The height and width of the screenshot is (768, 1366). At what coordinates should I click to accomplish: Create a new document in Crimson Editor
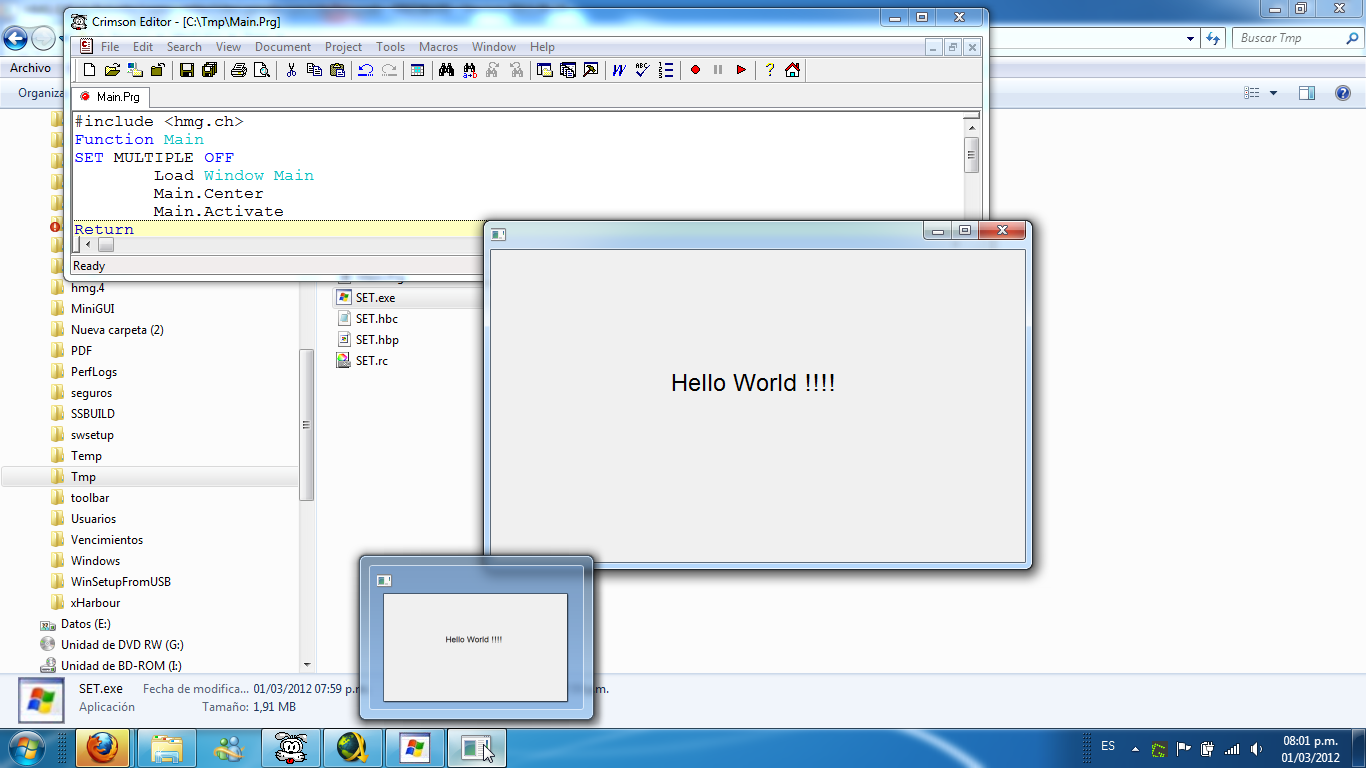(x=89, y=70)
